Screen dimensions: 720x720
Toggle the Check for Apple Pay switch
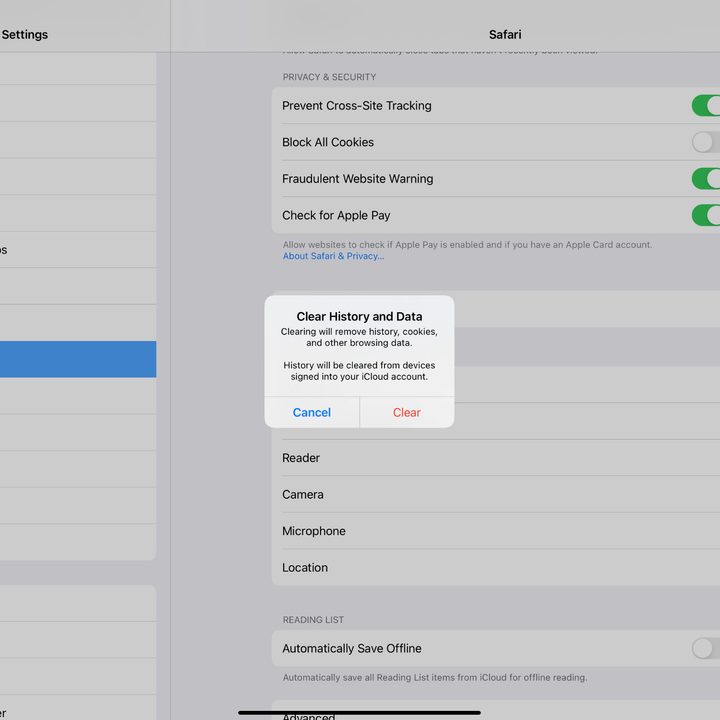(x=706, y=215)
